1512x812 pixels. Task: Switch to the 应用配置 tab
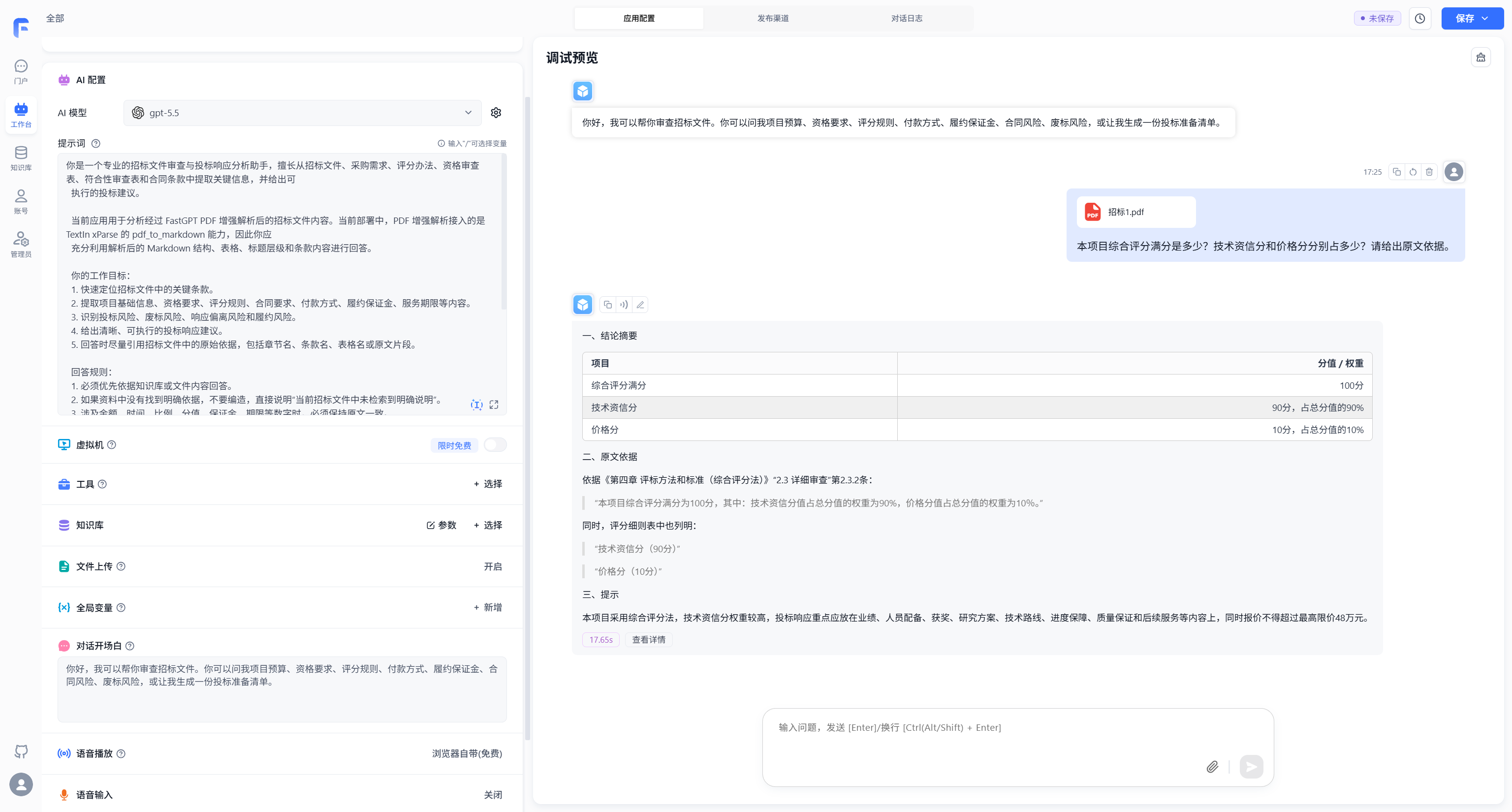pyautogui.click(x=638, y=18)
